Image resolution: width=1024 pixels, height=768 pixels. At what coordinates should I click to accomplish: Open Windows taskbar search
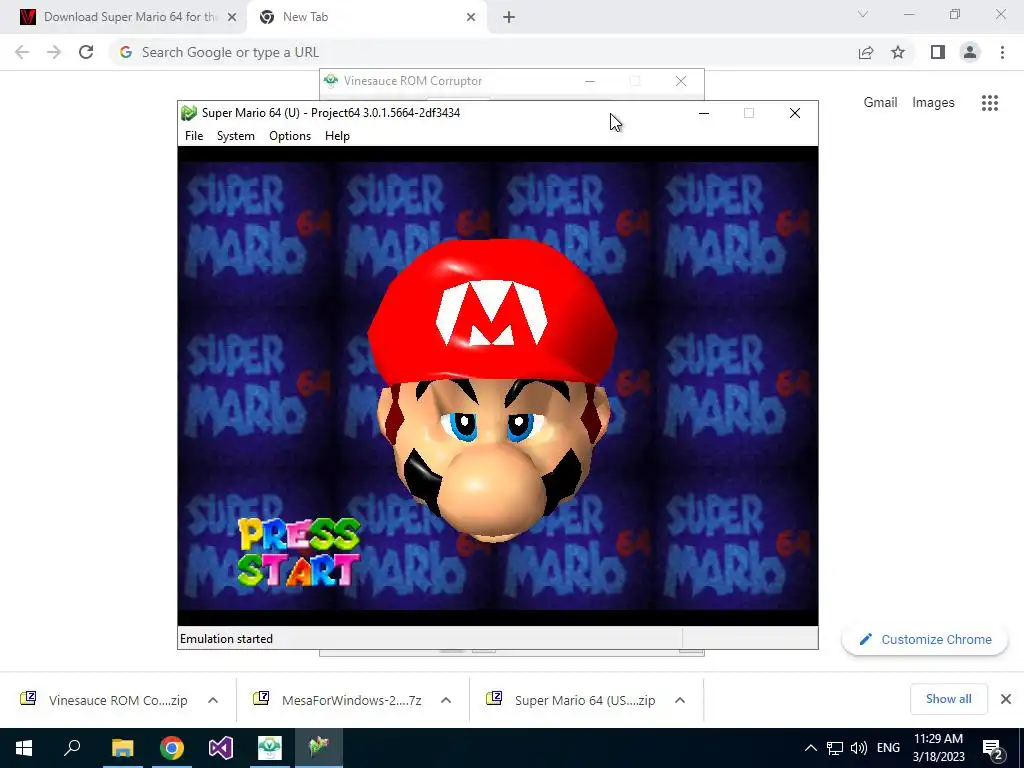coord(72,748)
